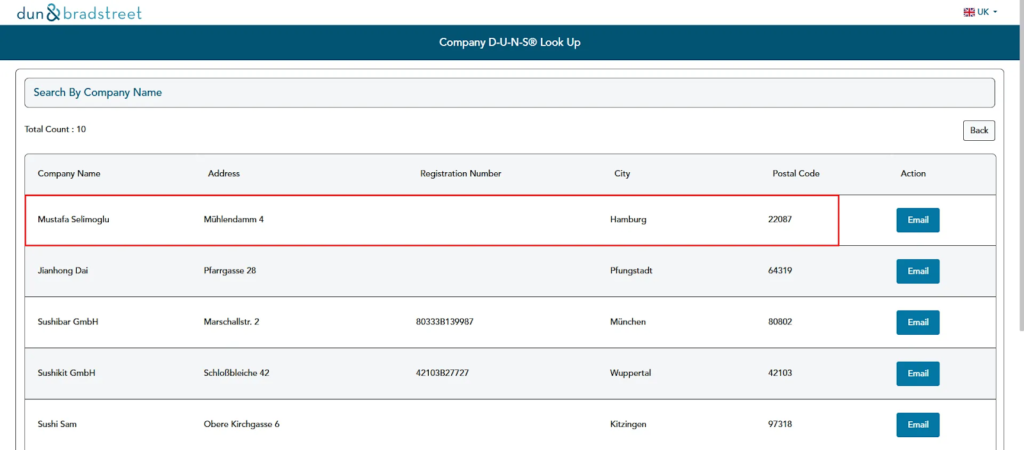Screen dimensions: 1024x450
Task: Email the Mustafa Selimoglu company record
Action: click(917, 220)
